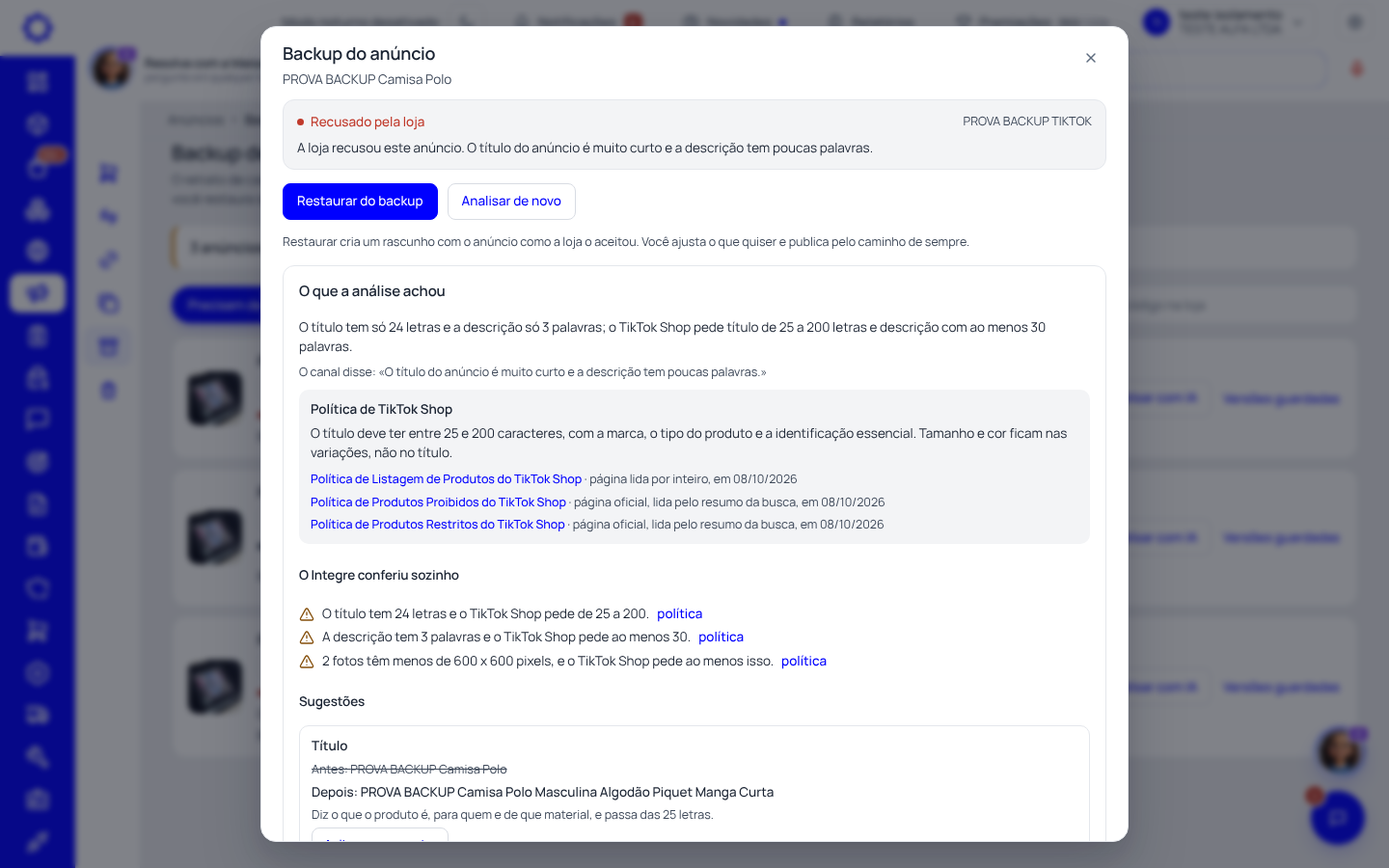The height and width of the screenshot is (868, 1389).
Task: Click the Depois suggested title line
Action: coord(542,793)
